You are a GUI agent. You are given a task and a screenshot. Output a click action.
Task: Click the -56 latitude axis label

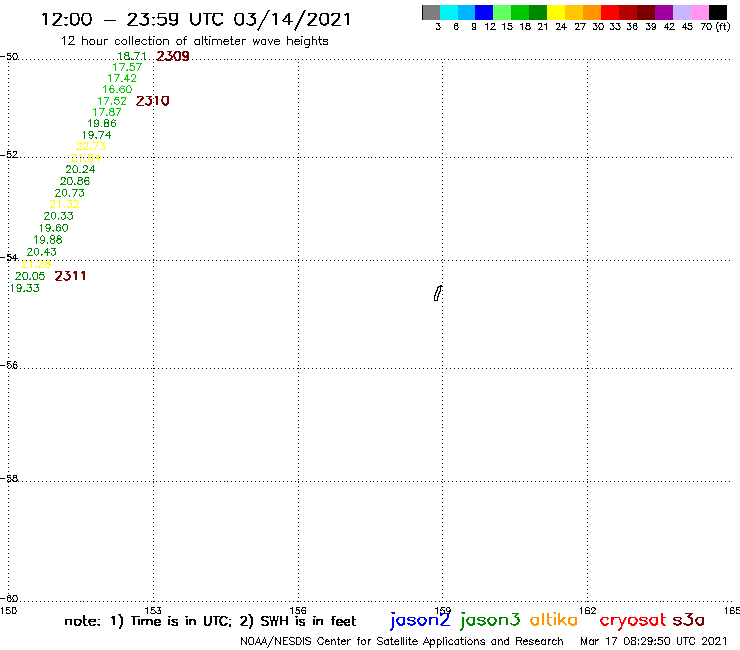point(9,365)
